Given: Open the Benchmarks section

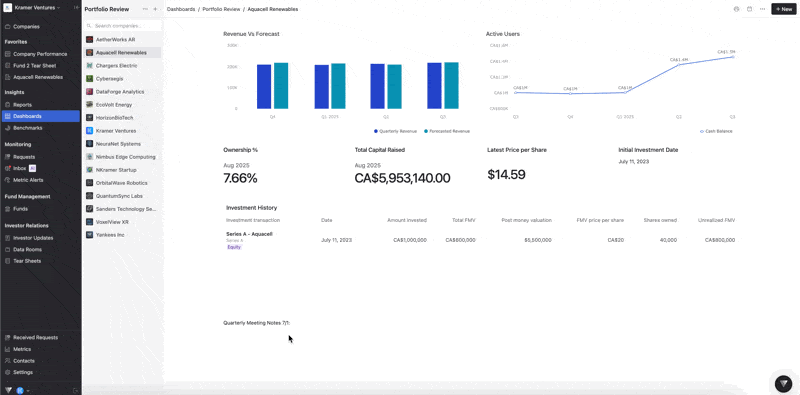Looking at the screenshot, I should point(28,128).
